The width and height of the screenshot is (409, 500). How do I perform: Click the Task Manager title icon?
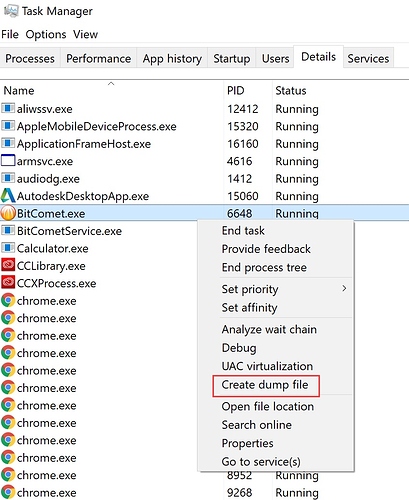[11, 11]
